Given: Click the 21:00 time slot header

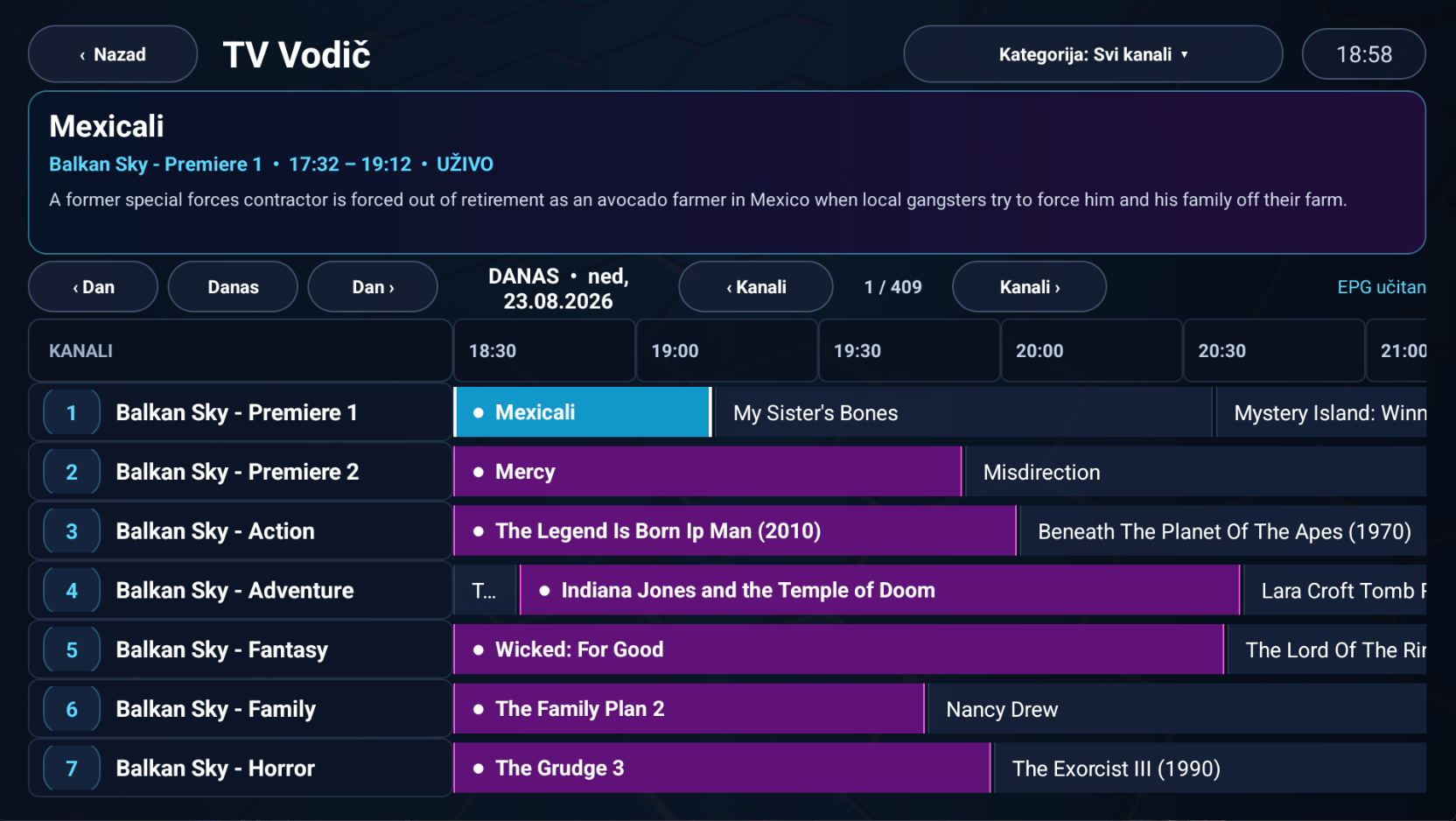Looking at the screenshot, I should pyautogui.click(x=1396, y=351).
